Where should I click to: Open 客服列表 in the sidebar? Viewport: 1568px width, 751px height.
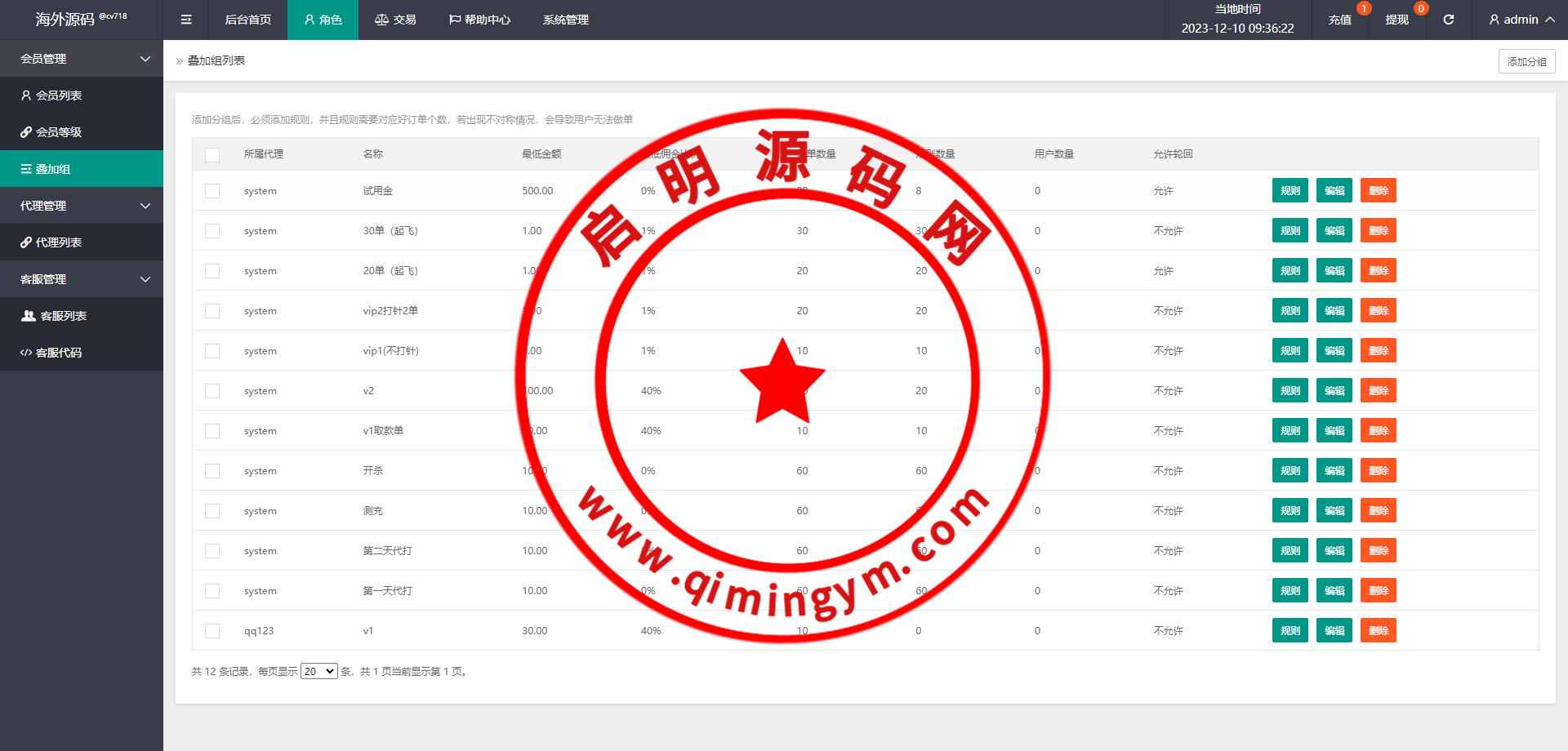point(54,316)
